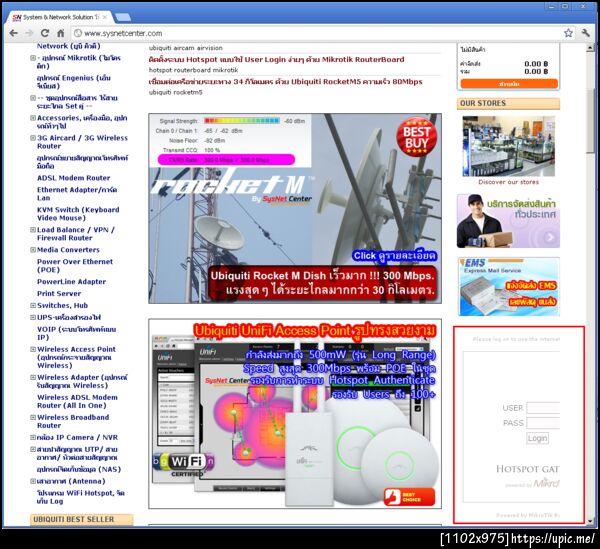
Task: Open Wireless ADSL Modem Router (All In One)
Action: coord(77,401)
